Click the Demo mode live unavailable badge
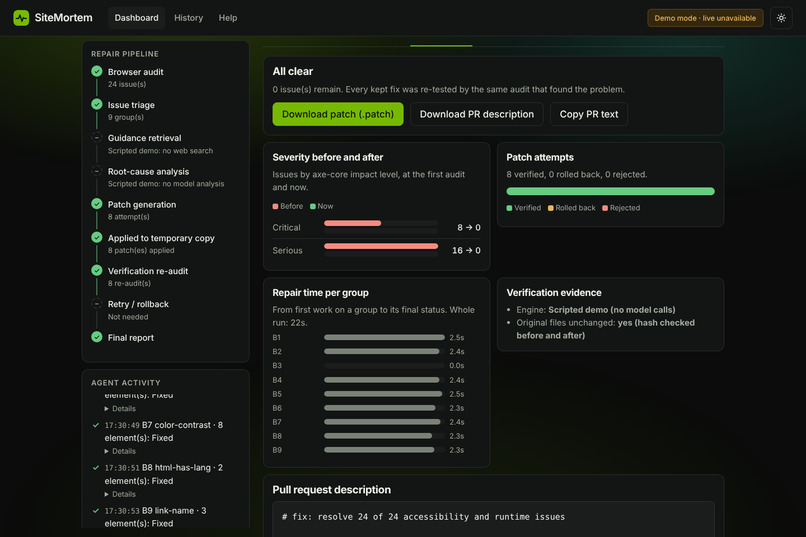Image resolution: width=806 pixels, height=537 pixels. [705, 18]
